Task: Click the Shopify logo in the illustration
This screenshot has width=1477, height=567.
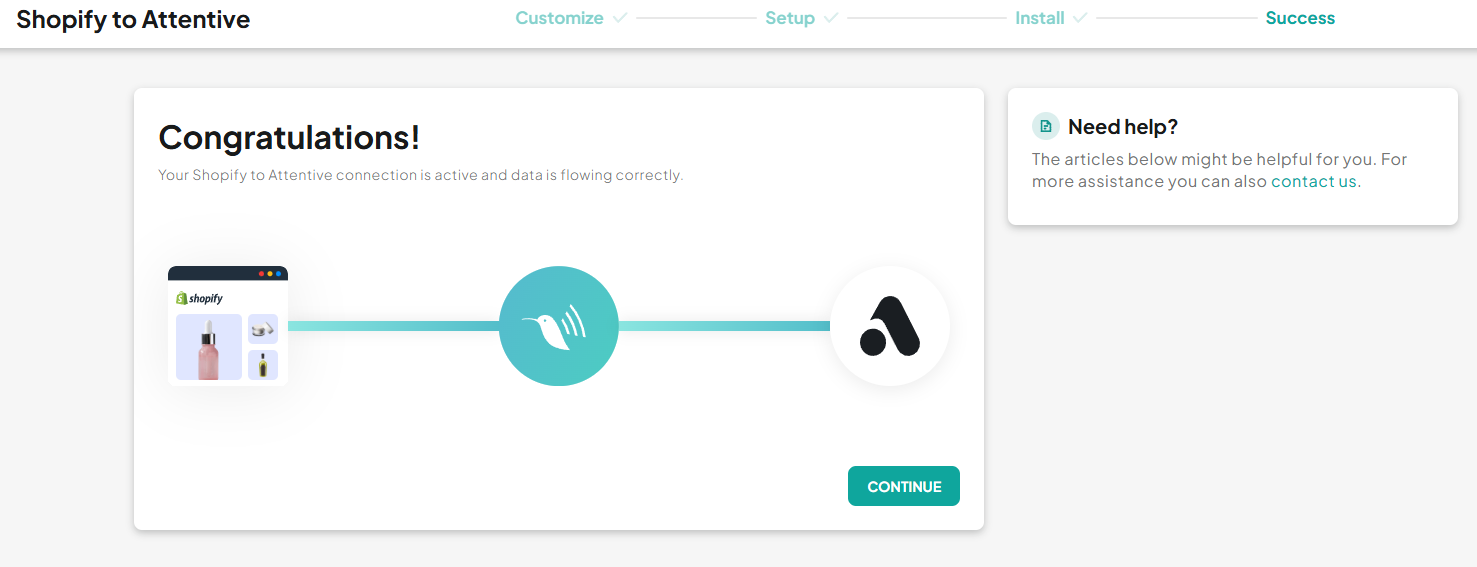Action: coord(199,298)
